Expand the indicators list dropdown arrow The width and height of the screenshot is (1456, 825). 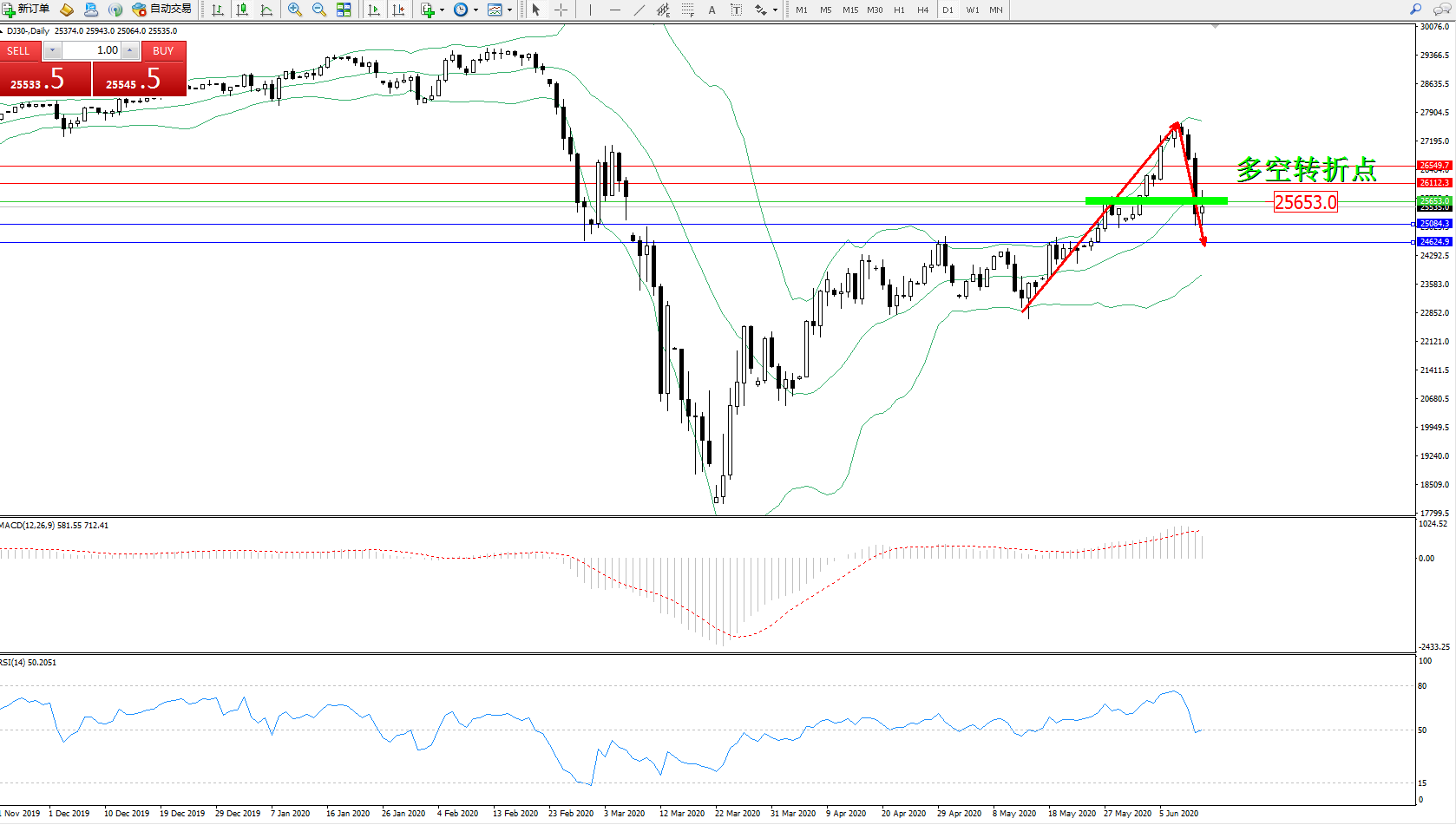coord(442,10)
